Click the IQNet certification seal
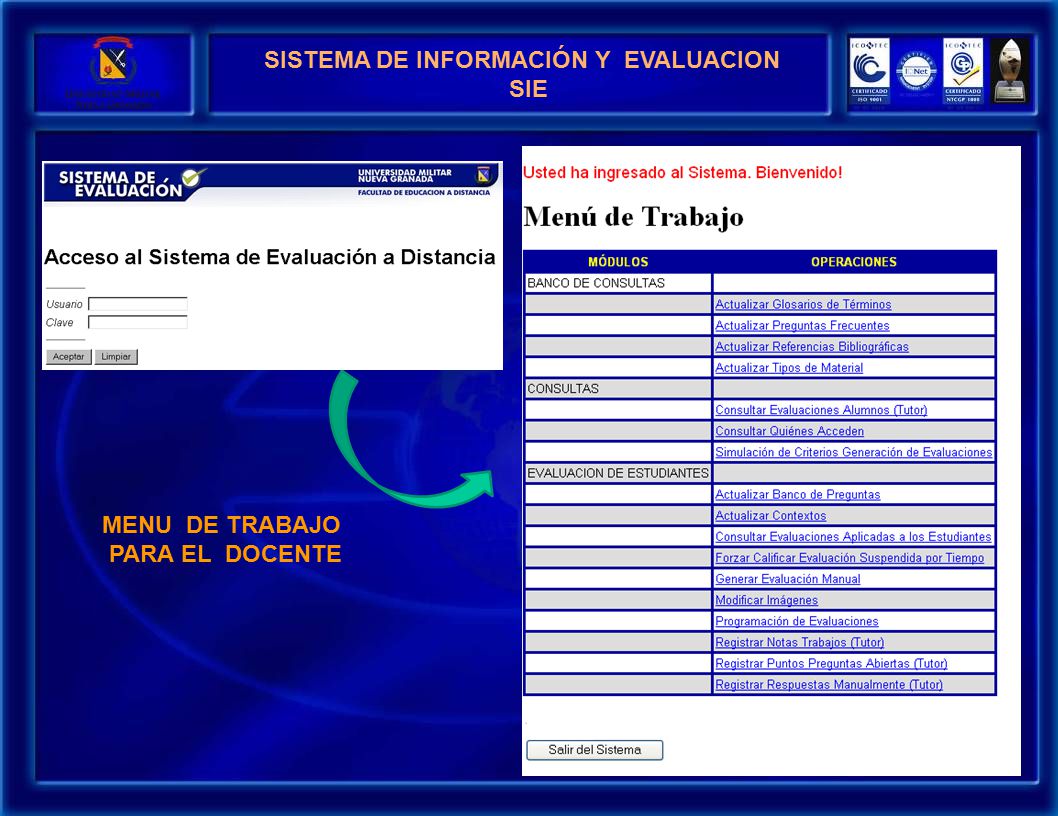 [x=916, y=72]
